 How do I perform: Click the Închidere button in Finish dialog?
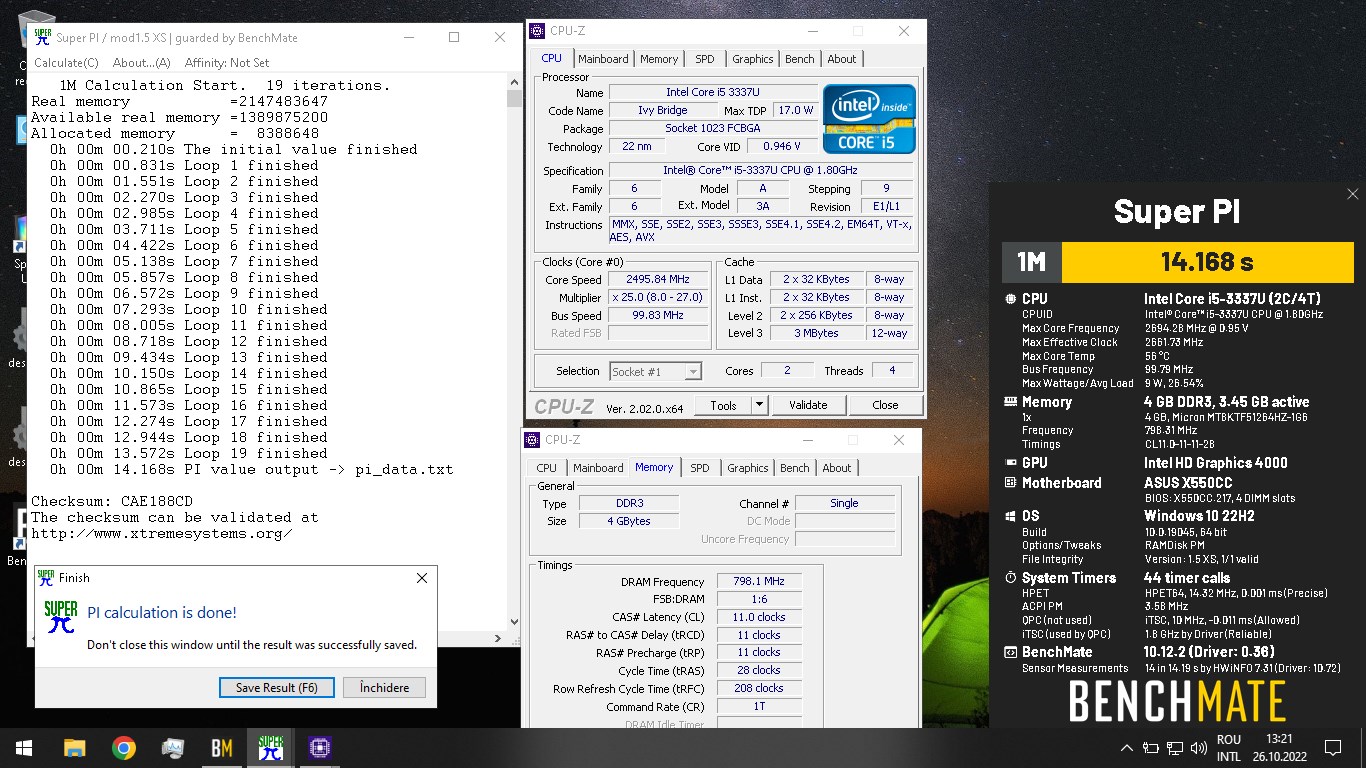pyautogui.click(x=384, y=687)
